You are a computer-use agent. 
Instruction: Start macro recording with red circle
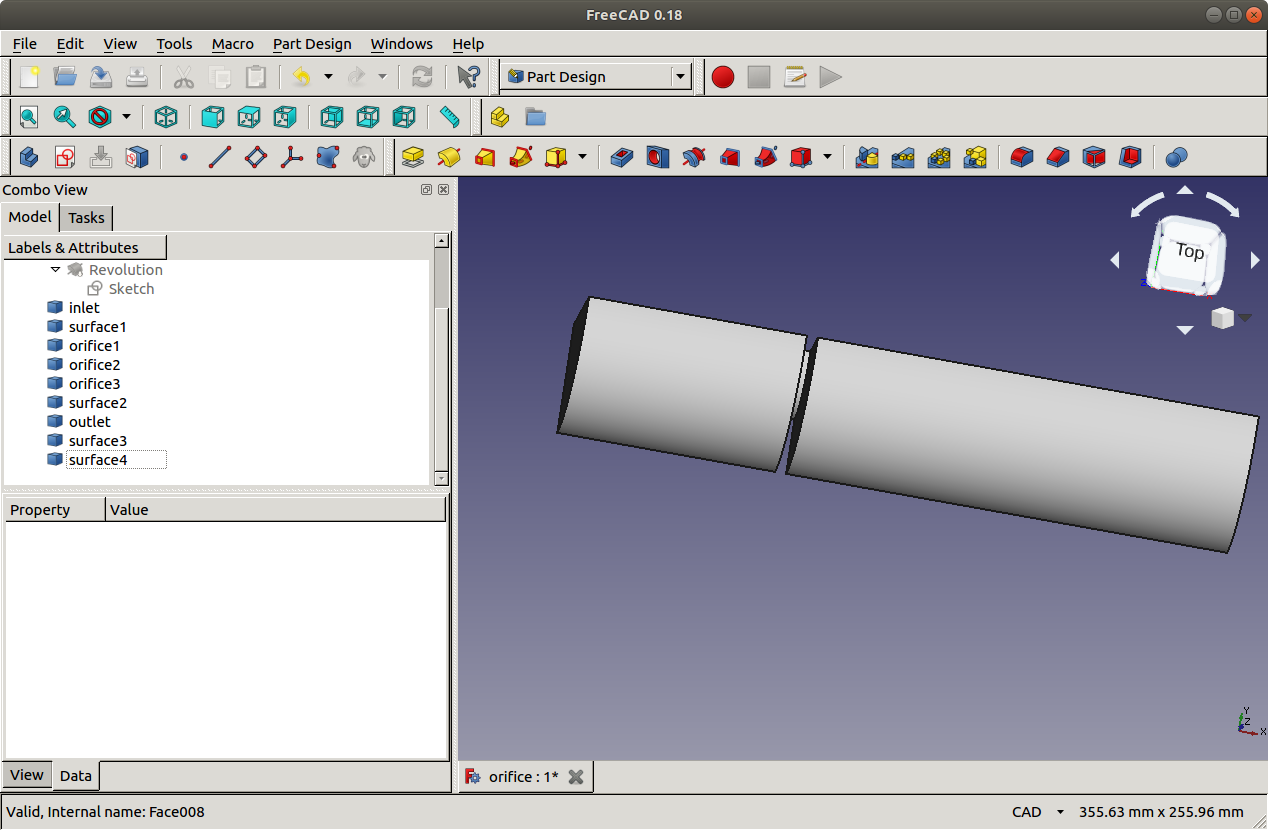click(x=723, y=77)
